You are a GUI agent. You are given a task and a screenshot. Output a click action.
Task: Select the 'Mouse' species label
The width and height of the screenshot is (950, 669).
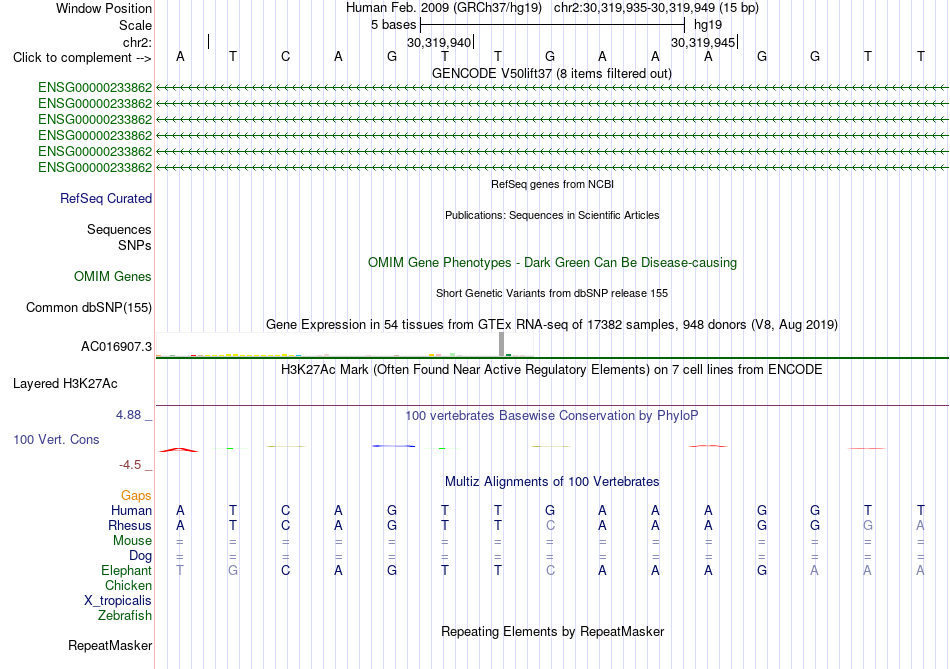click(132, 541)
